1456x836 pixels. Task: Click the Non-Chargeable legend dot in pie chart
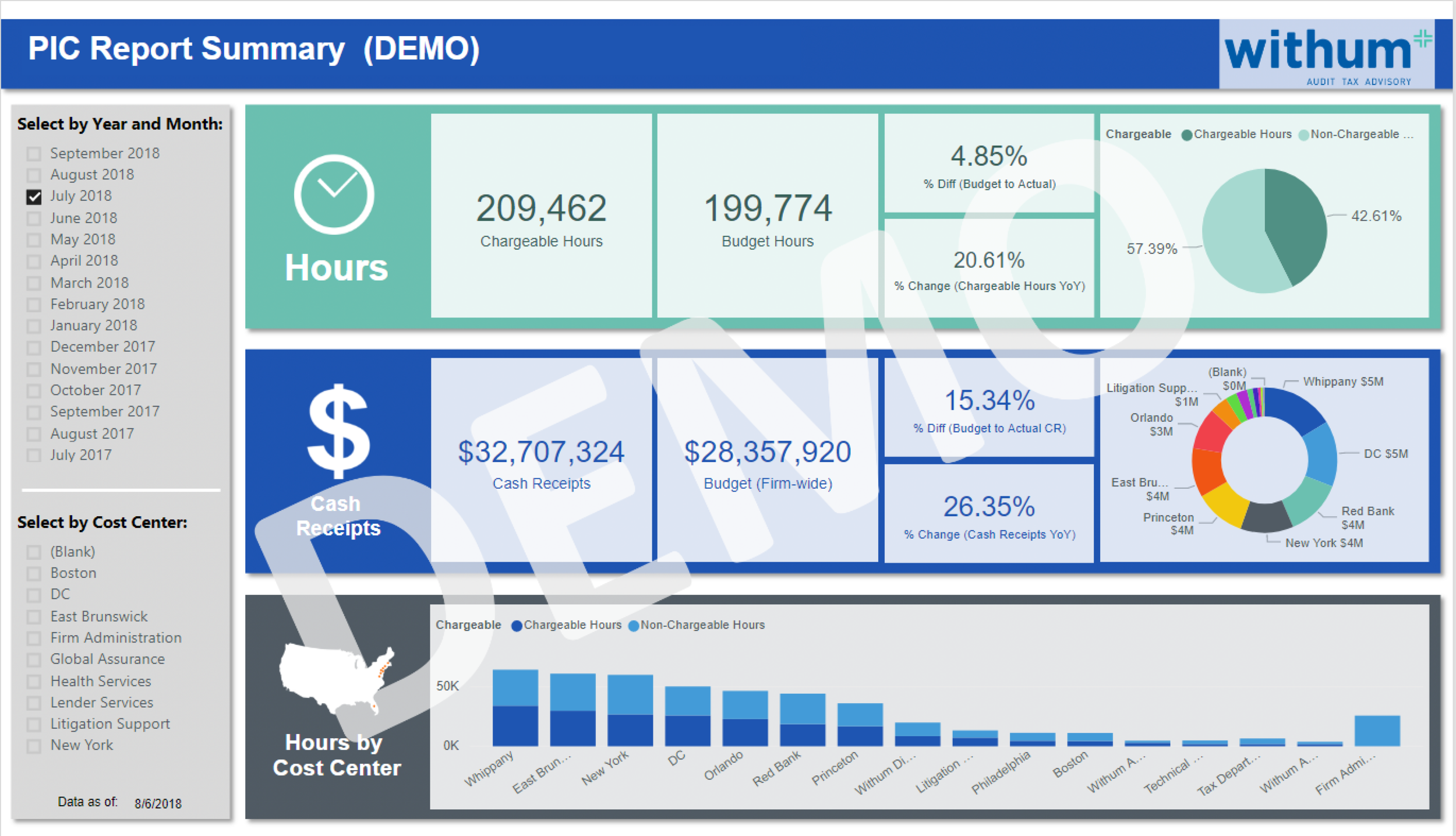tap(1304, 135)
